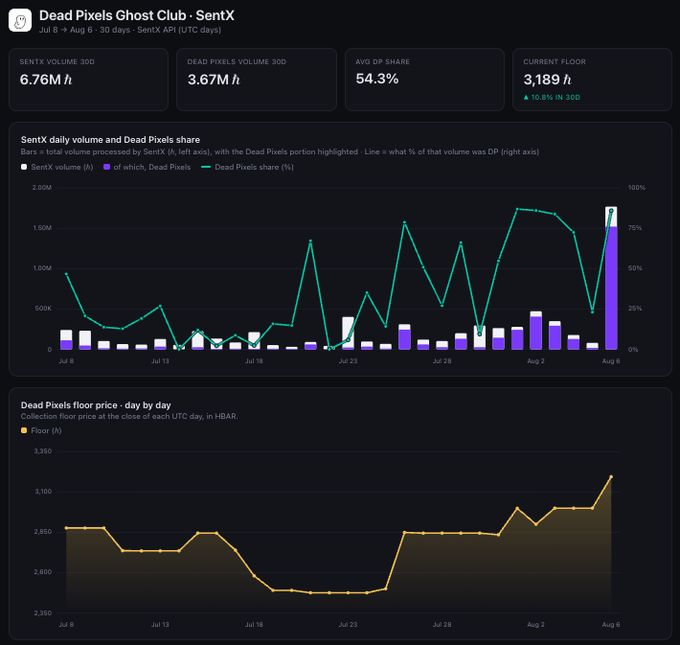Screen dimensions: 680x645
Task: Toggle the teal Dead Pixels share legend line
Action: [x=206, y=167]
